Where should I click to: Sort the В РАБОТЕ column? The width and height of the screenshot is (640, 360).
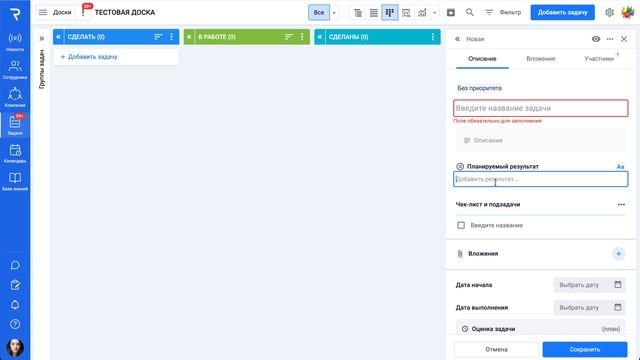pos(289,37)
